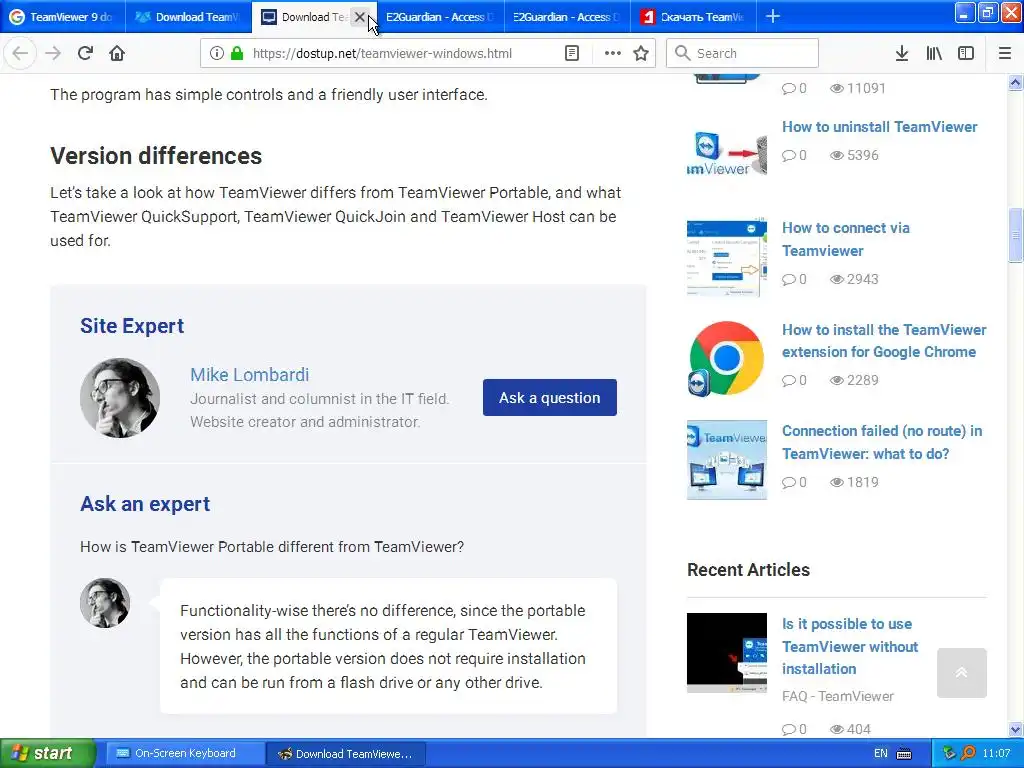
Task: Click the comment bubble next to 5396
Action: coord(789,155)
